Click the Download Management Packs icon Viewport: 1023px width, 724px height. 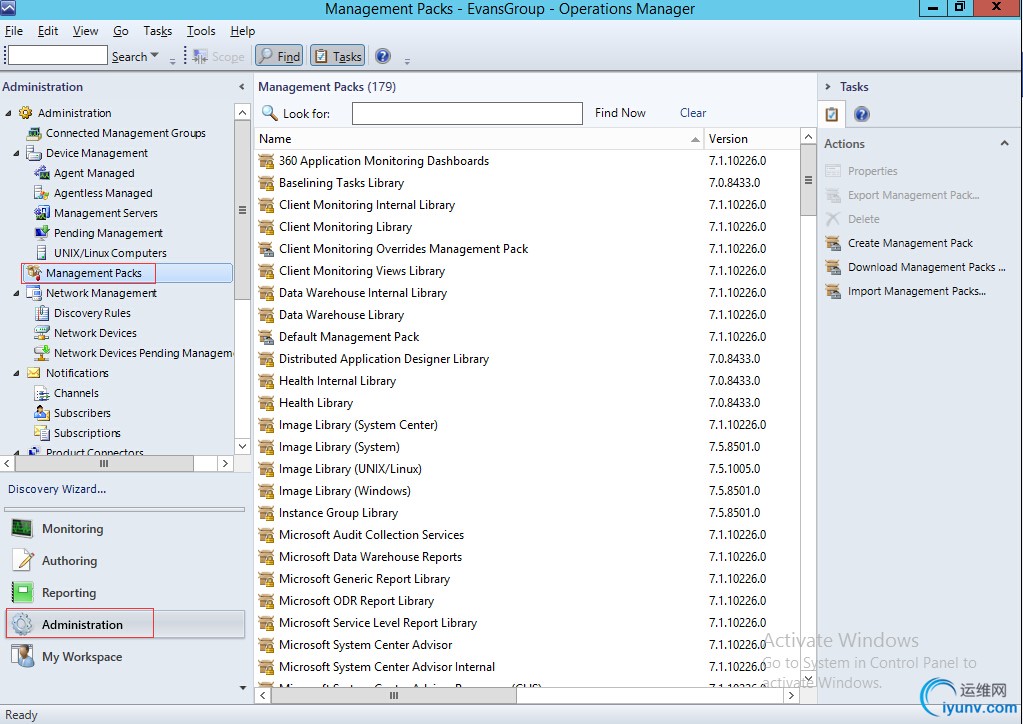tap(833, 267)
